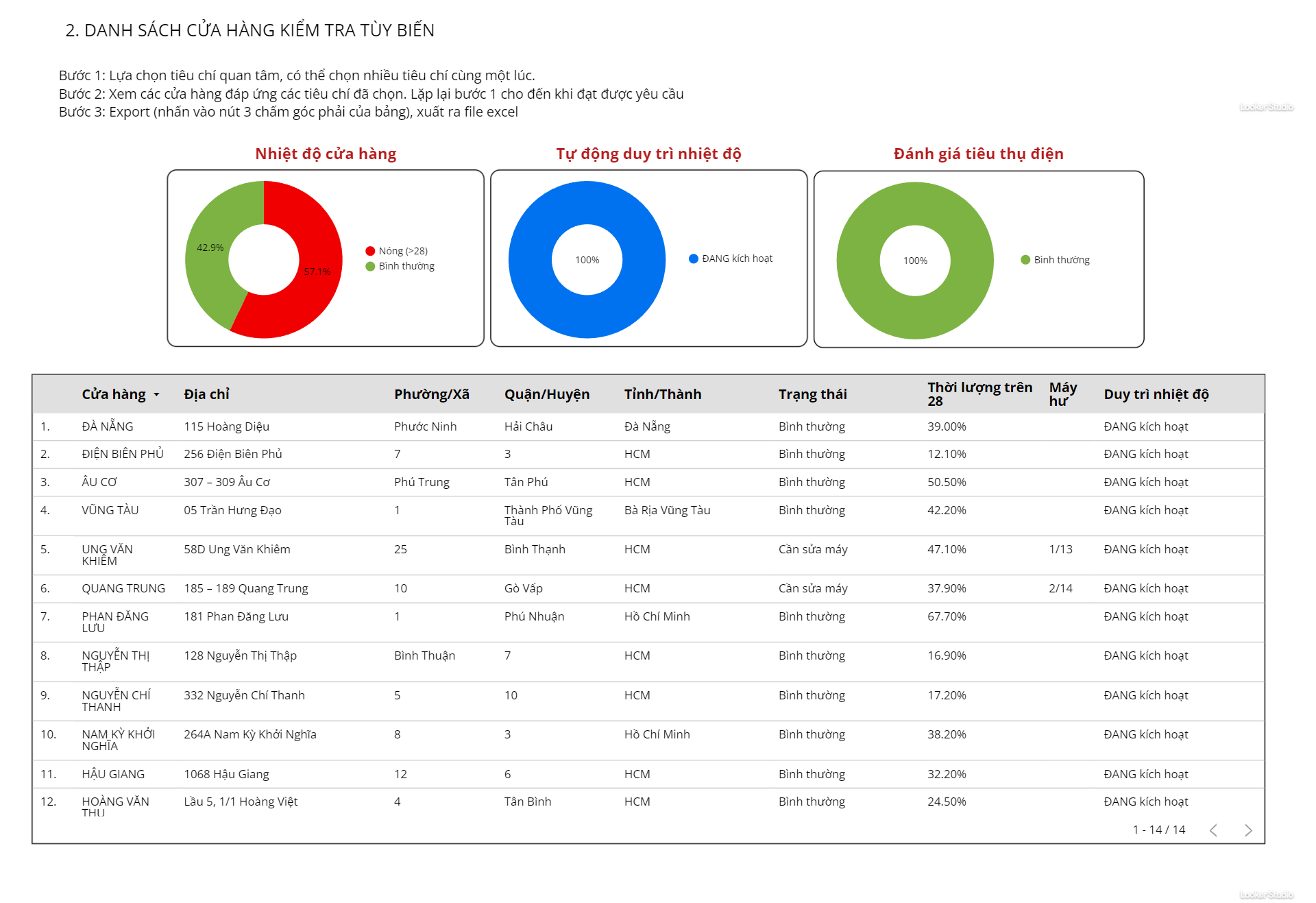1316x903 pixels.
Task: Click Thành Phố Vũng Tàu district cell
Action: [x=548, y=516]
